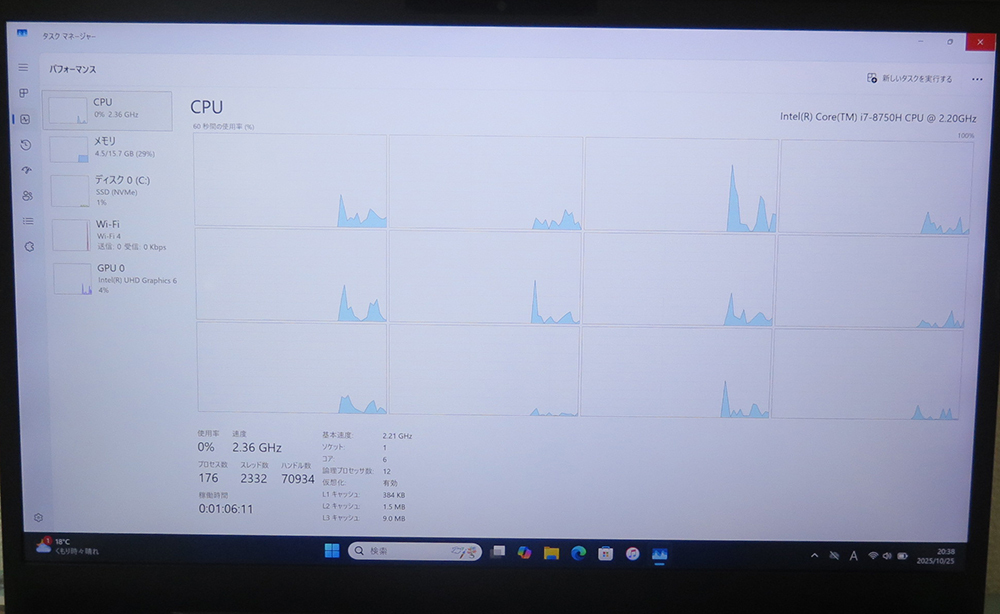Click the uptime value 0:01:06:11
This screenshot has height=614, width=1000.
coord(226,509)
